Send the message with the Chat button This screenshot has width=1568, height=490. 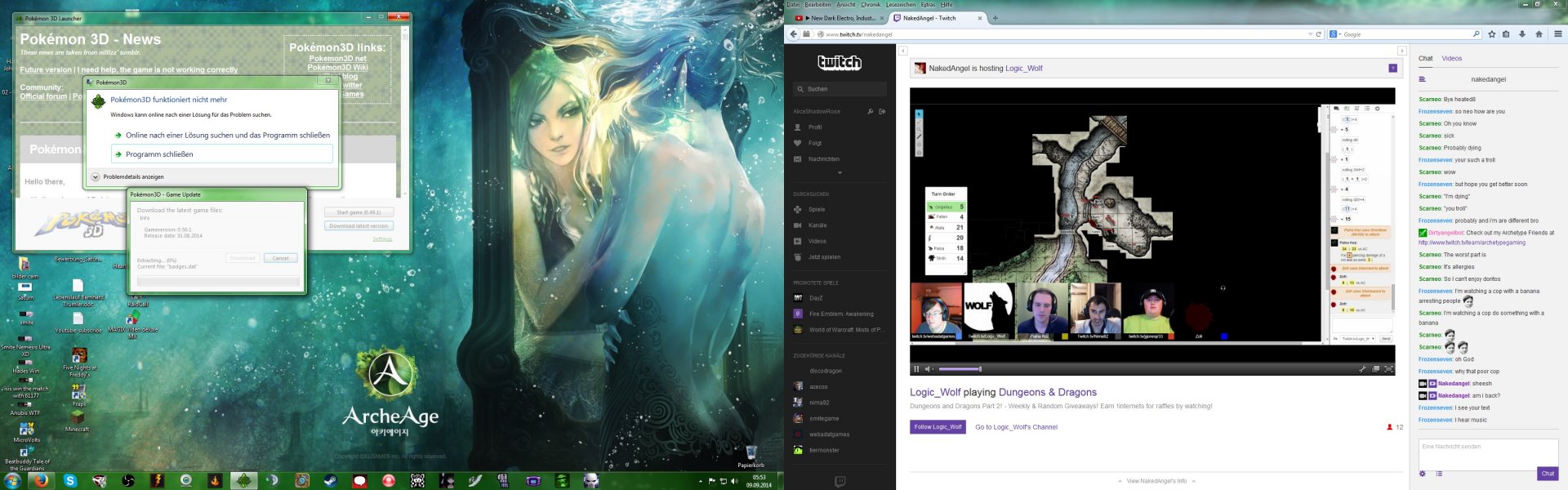tap(1548, 474)
